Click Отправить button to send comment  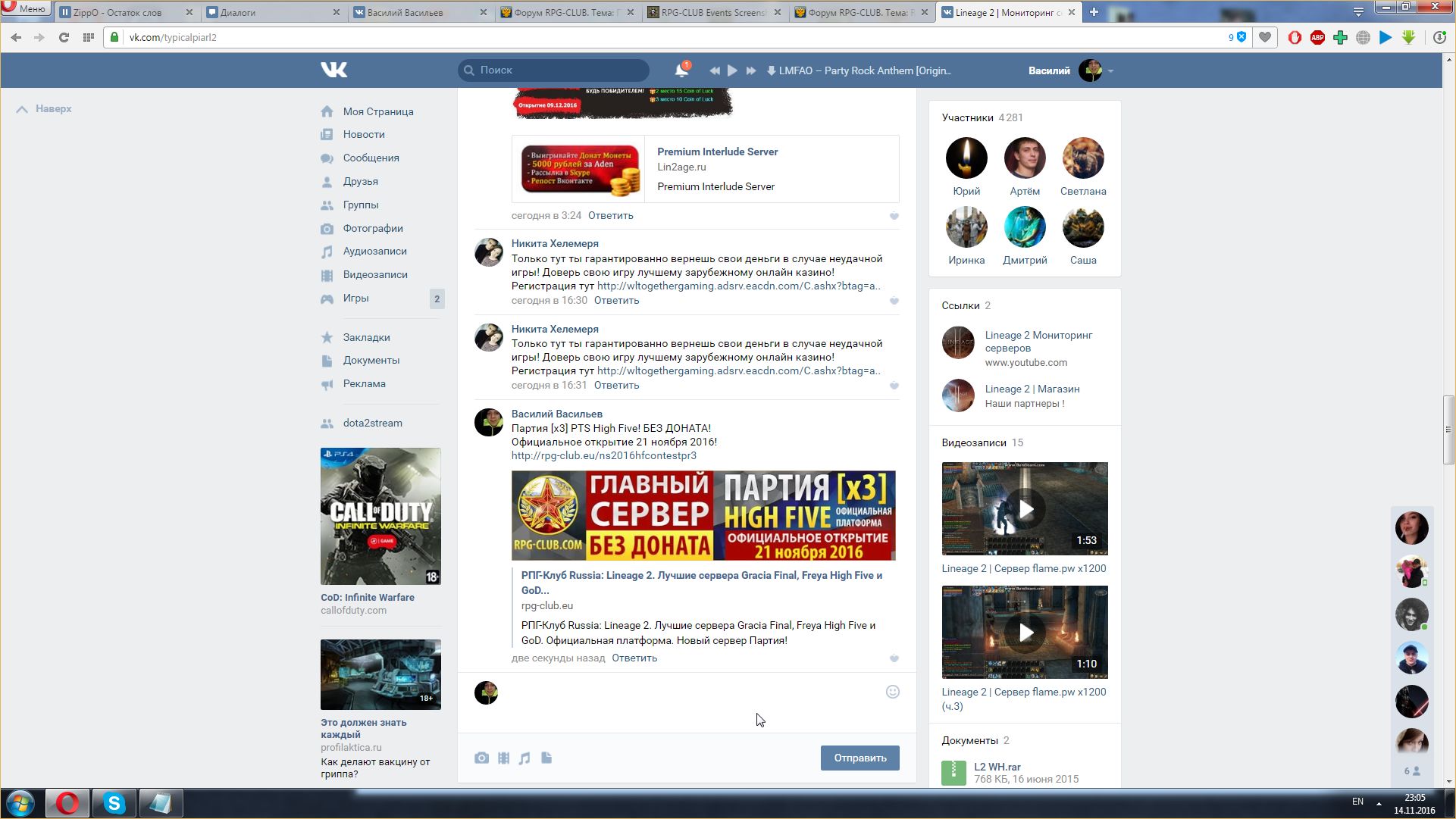point(860,758)
